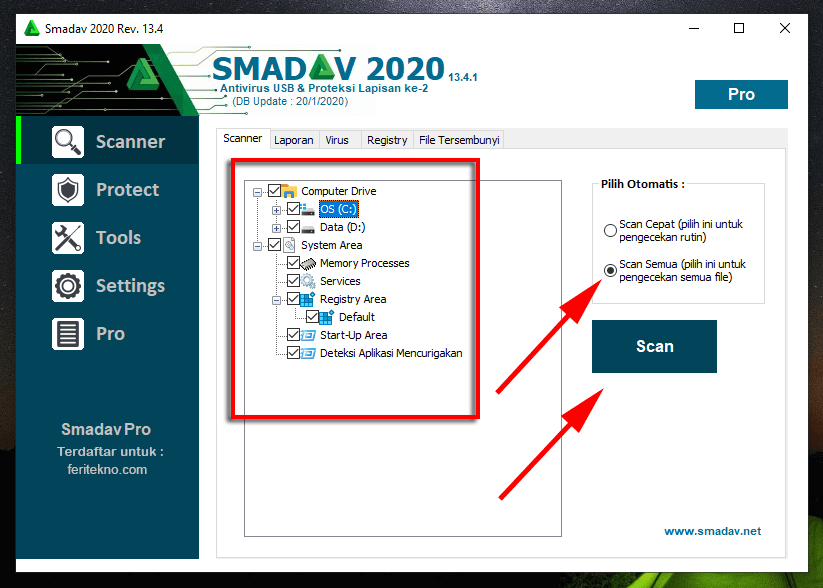This screenshot has height=588, width=823.
Task: Click the DB Update 20/1/2020 text
Action: [x=290, y=101]
